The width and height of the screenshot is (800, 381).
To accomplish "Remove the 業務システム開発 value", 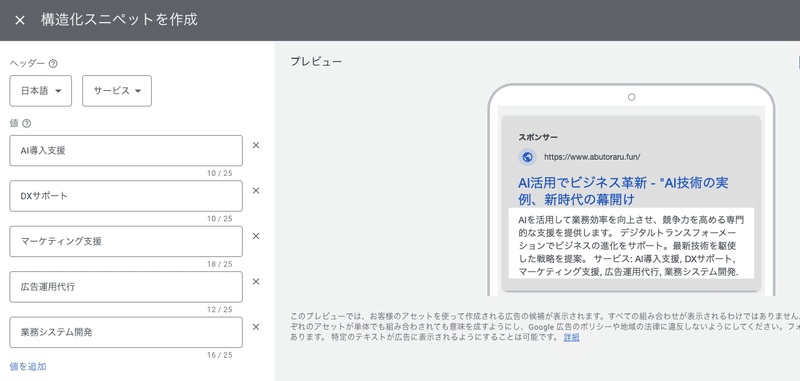I will [256, 327].
